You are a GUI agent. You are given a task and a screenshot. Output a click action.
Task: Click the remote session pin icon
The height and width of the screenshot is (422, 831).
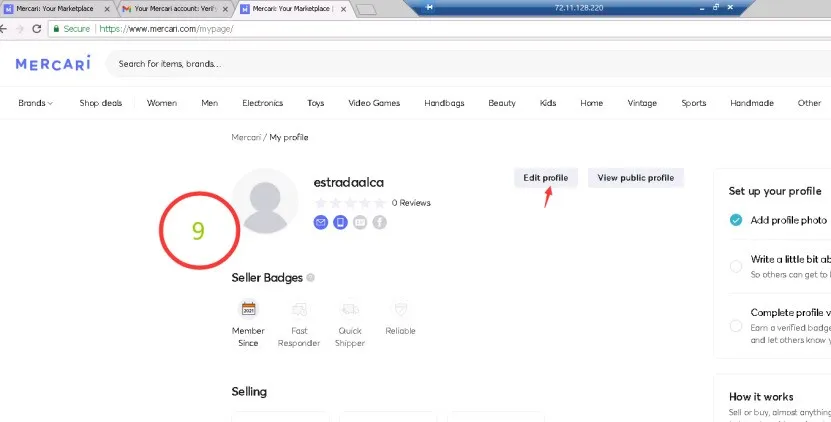point(429,7)
